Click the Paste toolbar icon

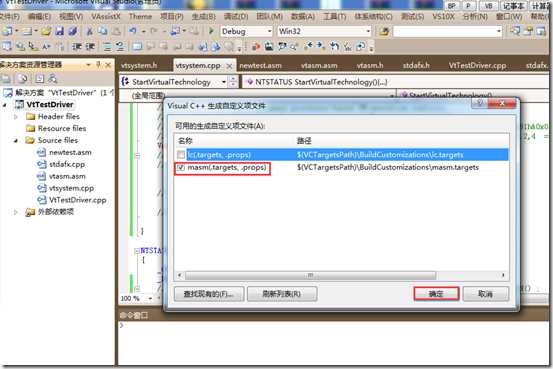click(116, 31)
